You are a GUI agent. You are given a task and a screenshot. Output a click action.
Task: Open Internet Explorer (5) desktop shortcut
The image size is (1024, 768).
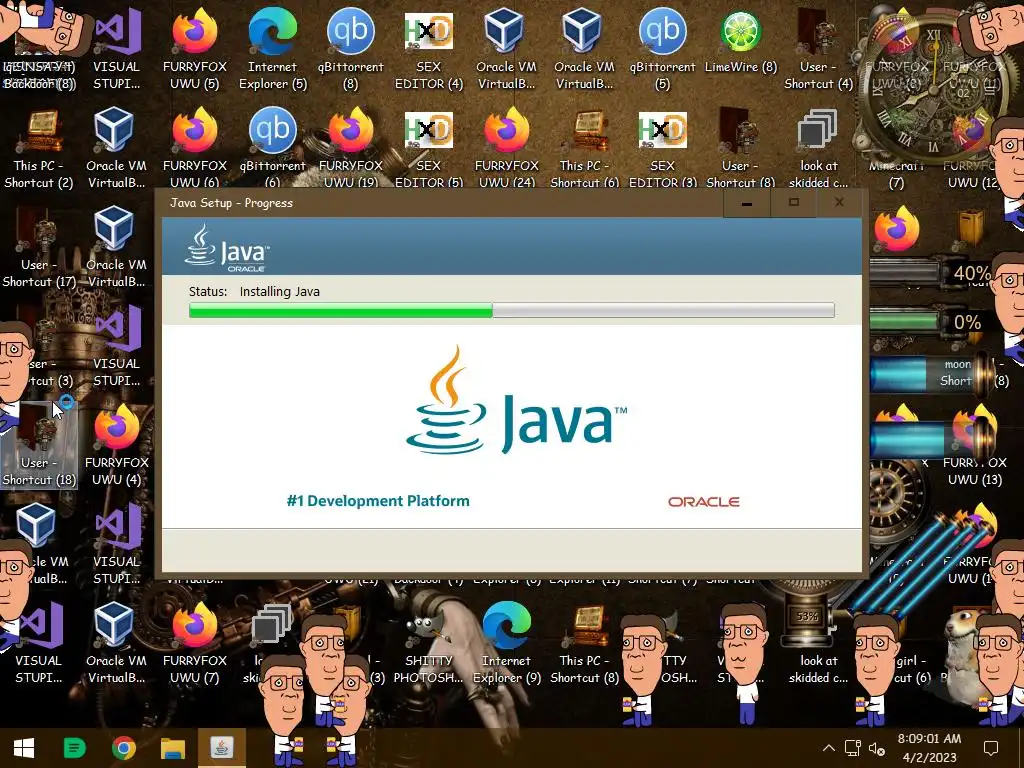click(272, 48)
